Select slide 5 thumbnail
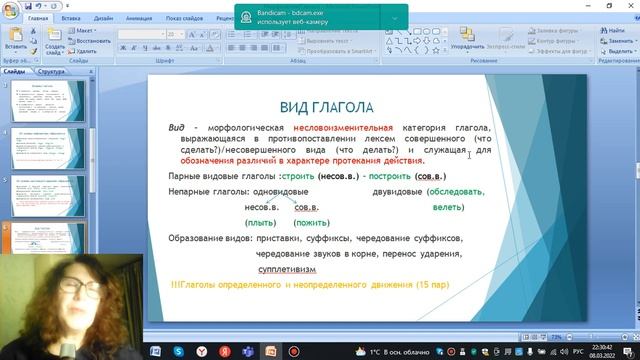 coord(48,196)
